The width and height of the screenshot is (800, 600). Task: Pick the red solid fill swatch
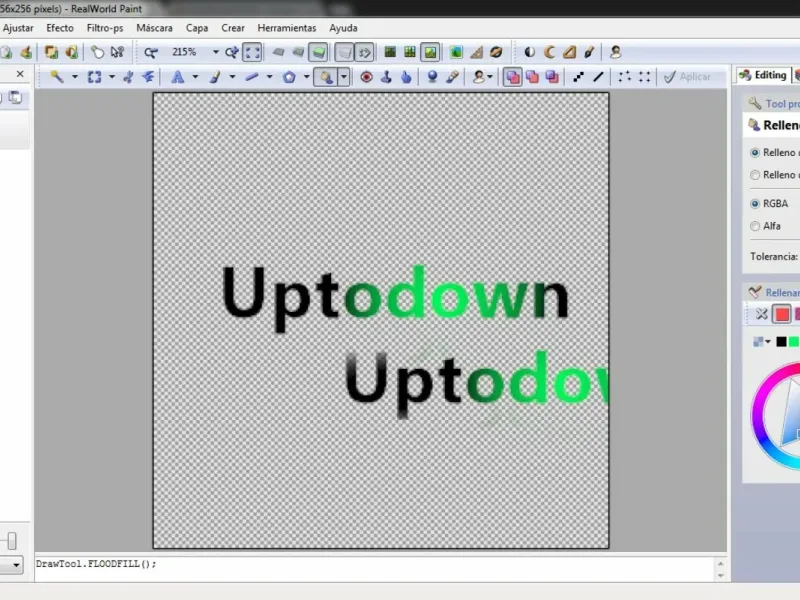(781, 314)
